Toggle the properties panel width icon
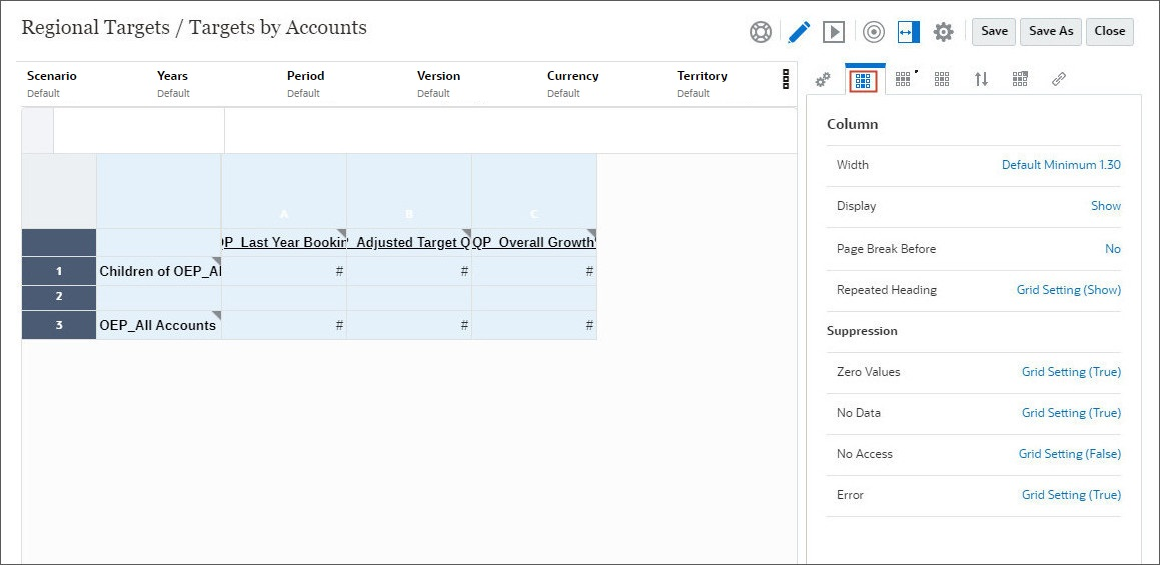Screen dimensions: 1160x565 (908, 32)
